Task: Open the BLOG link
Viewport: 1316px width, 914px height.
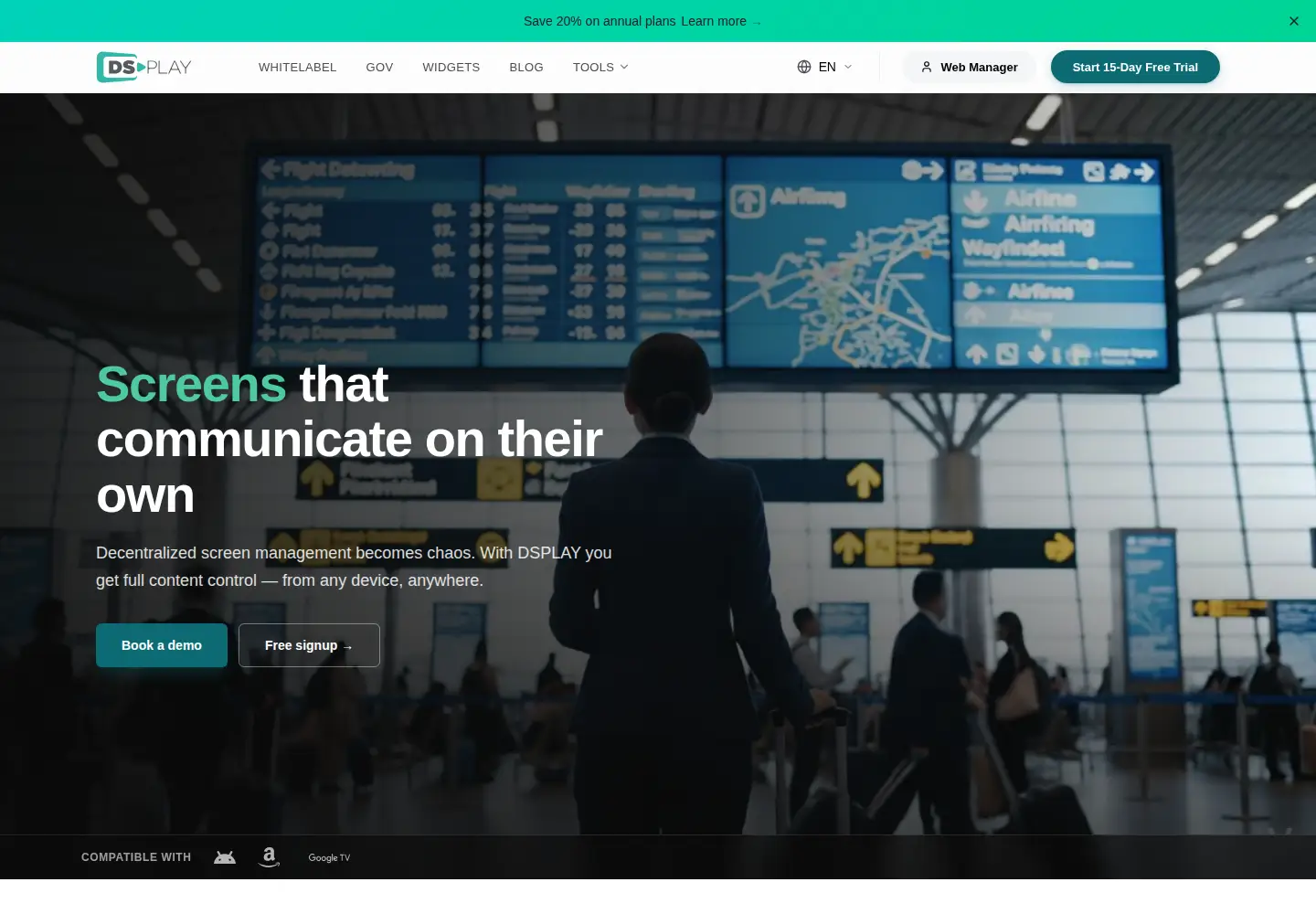Action: [526, 68]
